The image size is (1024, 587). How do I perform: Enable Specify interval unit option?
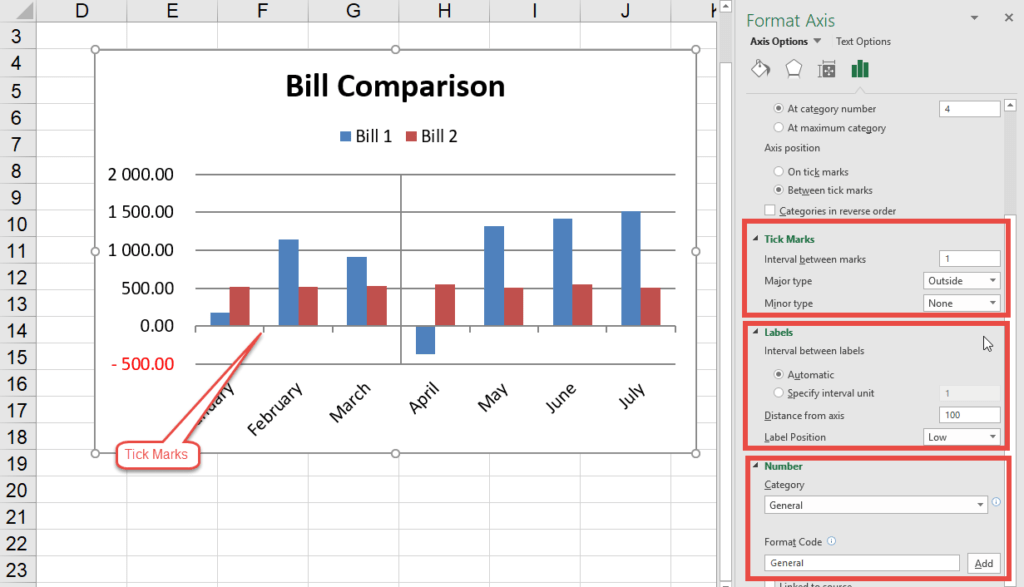[x=779, y=393]
